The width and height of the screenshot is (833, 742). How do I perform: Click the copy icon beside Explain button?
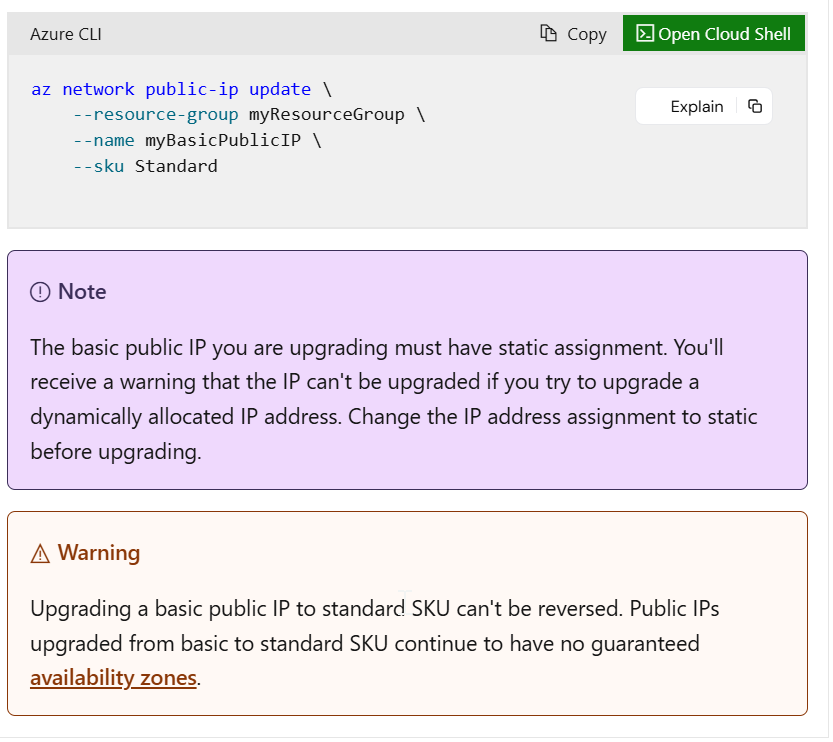[x=756, y=106]
